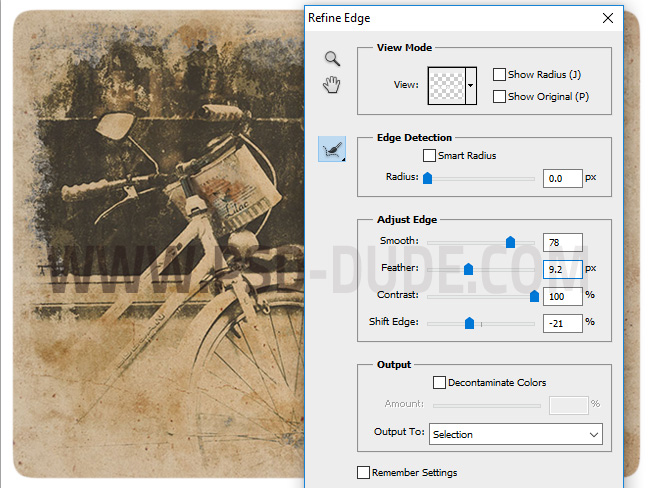This screenshot has height=488, width=650.
Task: Click the Shift Edge slider handle
Action: click(x=468, y=322)
